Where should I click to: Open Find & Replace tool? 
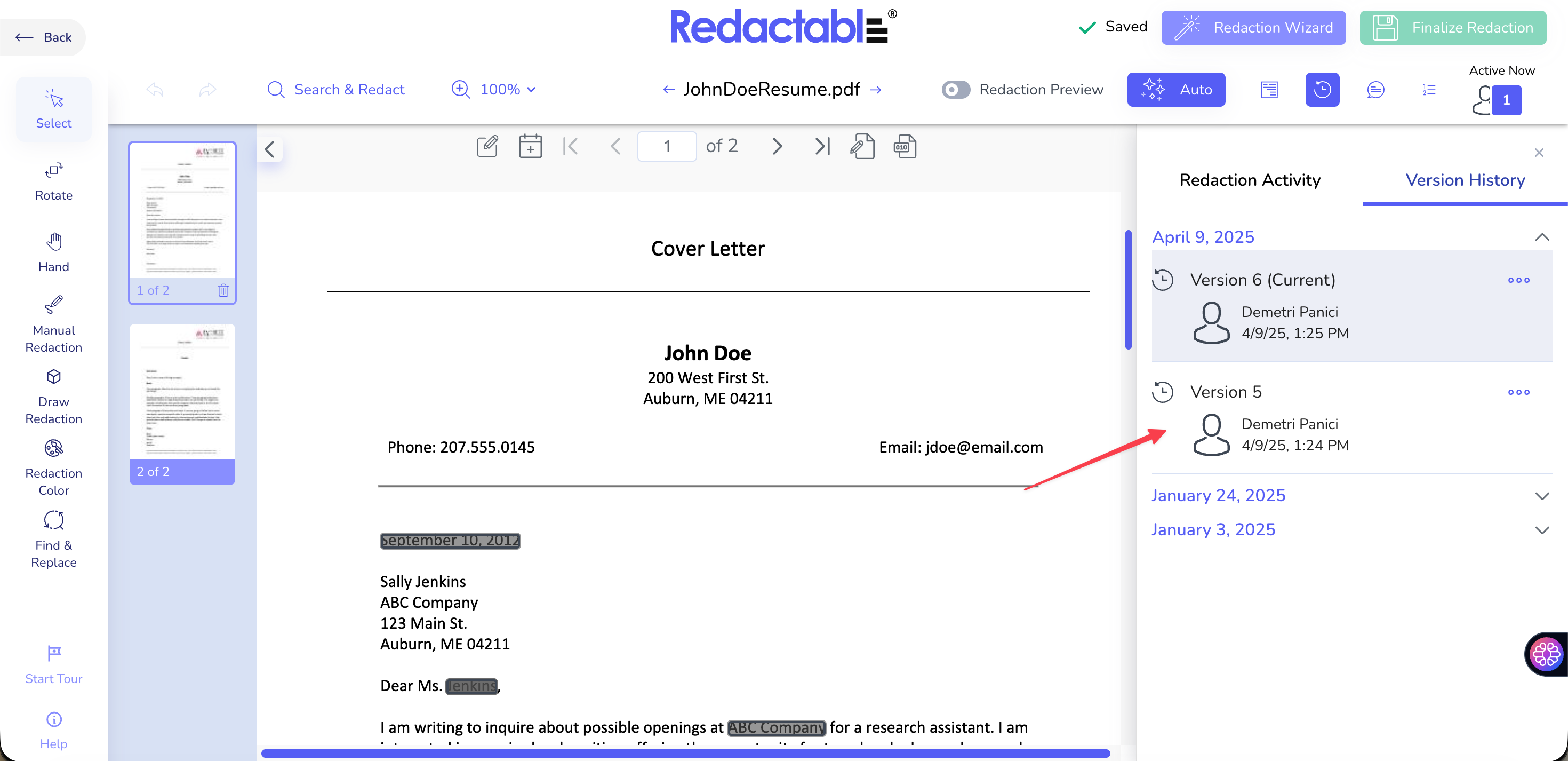coord(53,540)
